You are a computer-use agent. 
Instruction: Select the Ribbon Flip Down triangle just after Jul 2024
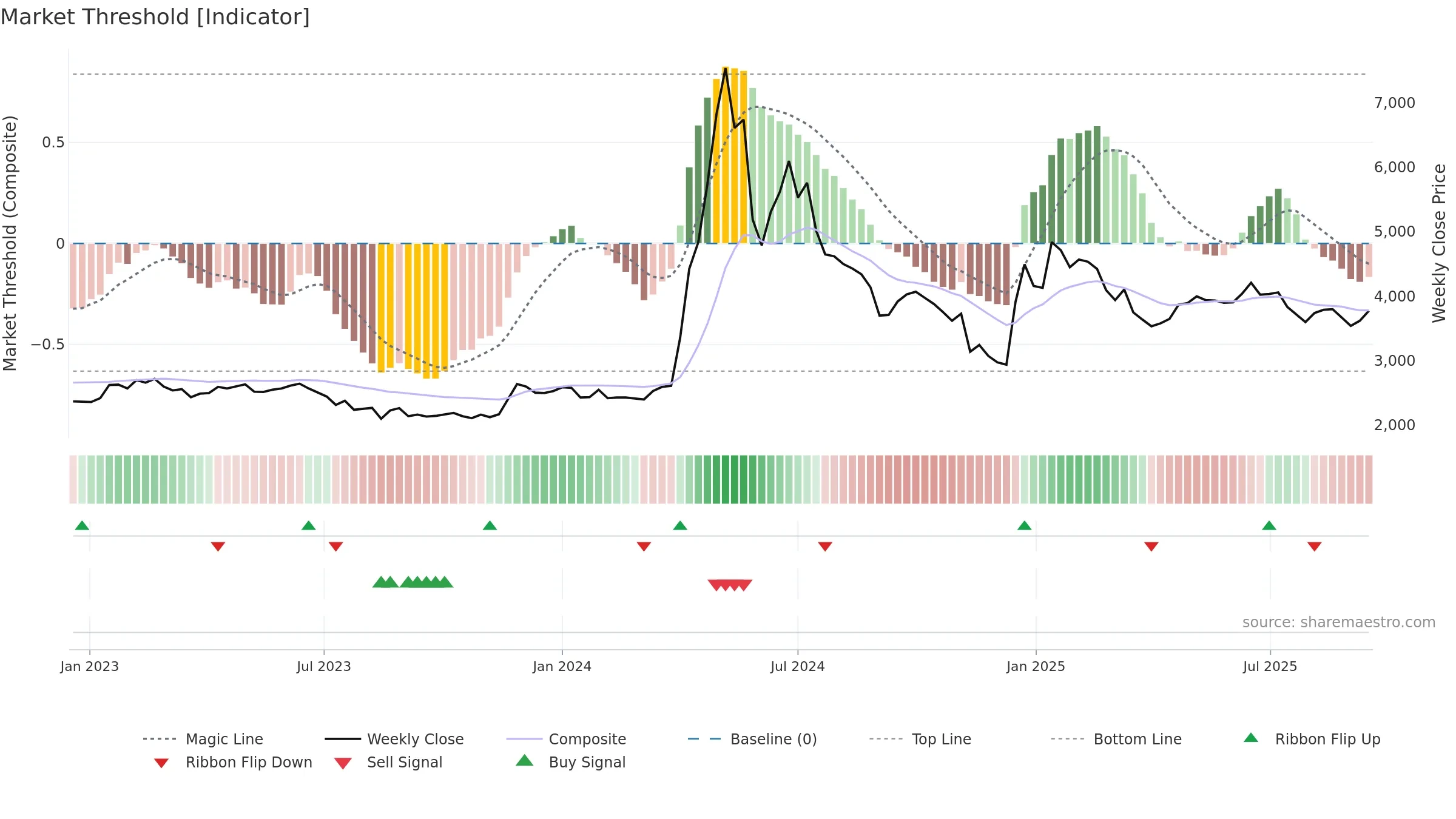click(825, 547)
